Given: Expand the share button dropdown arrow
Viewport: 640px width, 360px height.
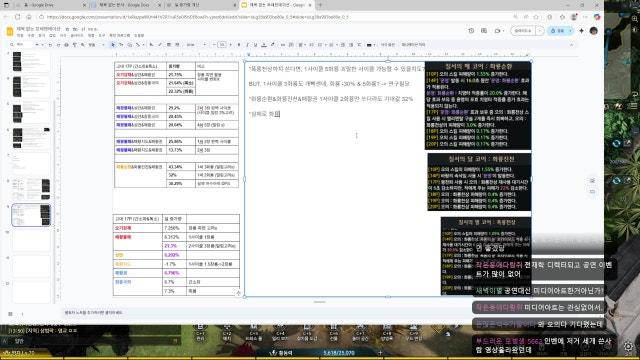Looking at the screenshot, I should click(x=571, y=31).
